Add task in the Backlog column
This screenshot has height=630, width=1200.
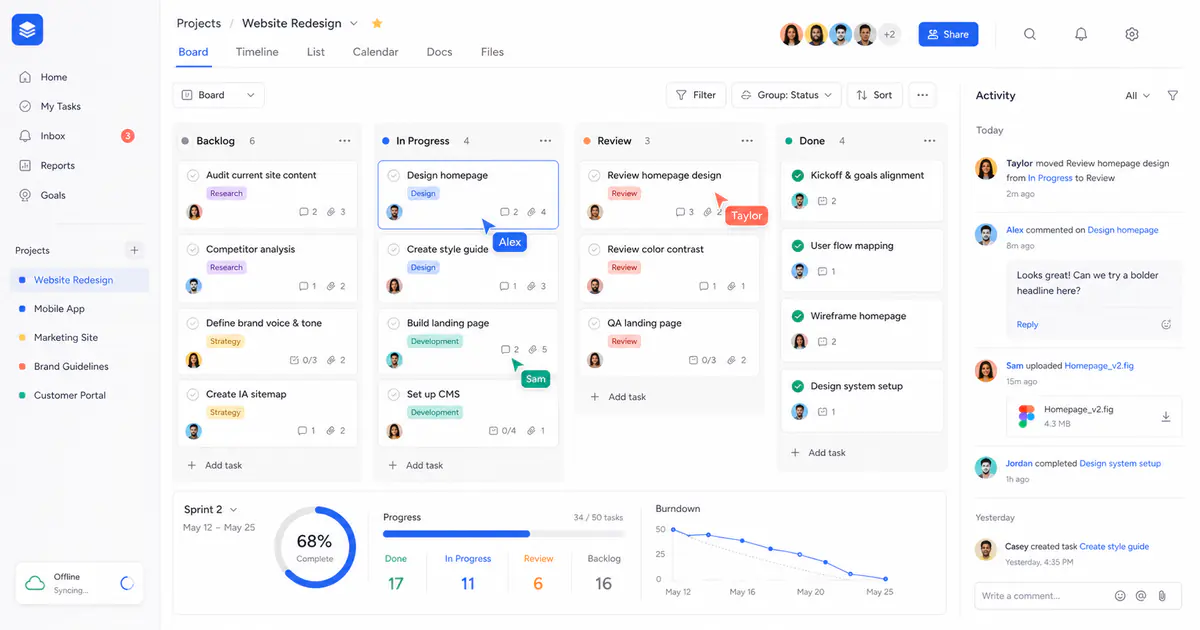[215, 465]
